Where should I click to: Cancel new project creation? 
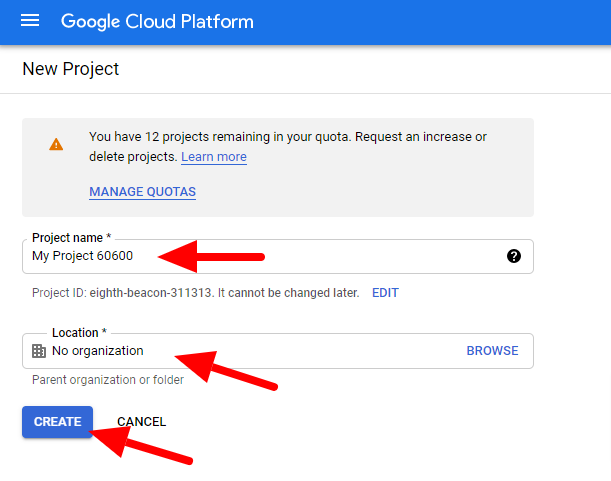coord(141,422)
